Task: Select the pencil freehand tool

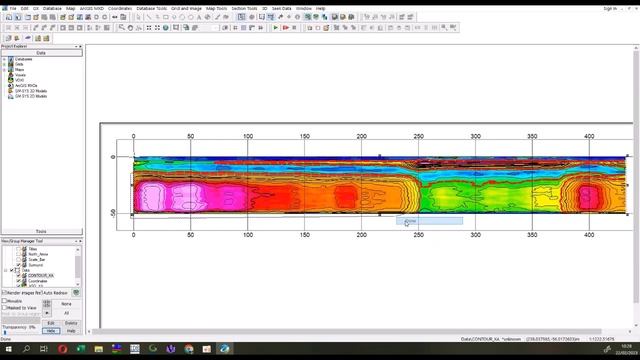Action: [217, 17]
